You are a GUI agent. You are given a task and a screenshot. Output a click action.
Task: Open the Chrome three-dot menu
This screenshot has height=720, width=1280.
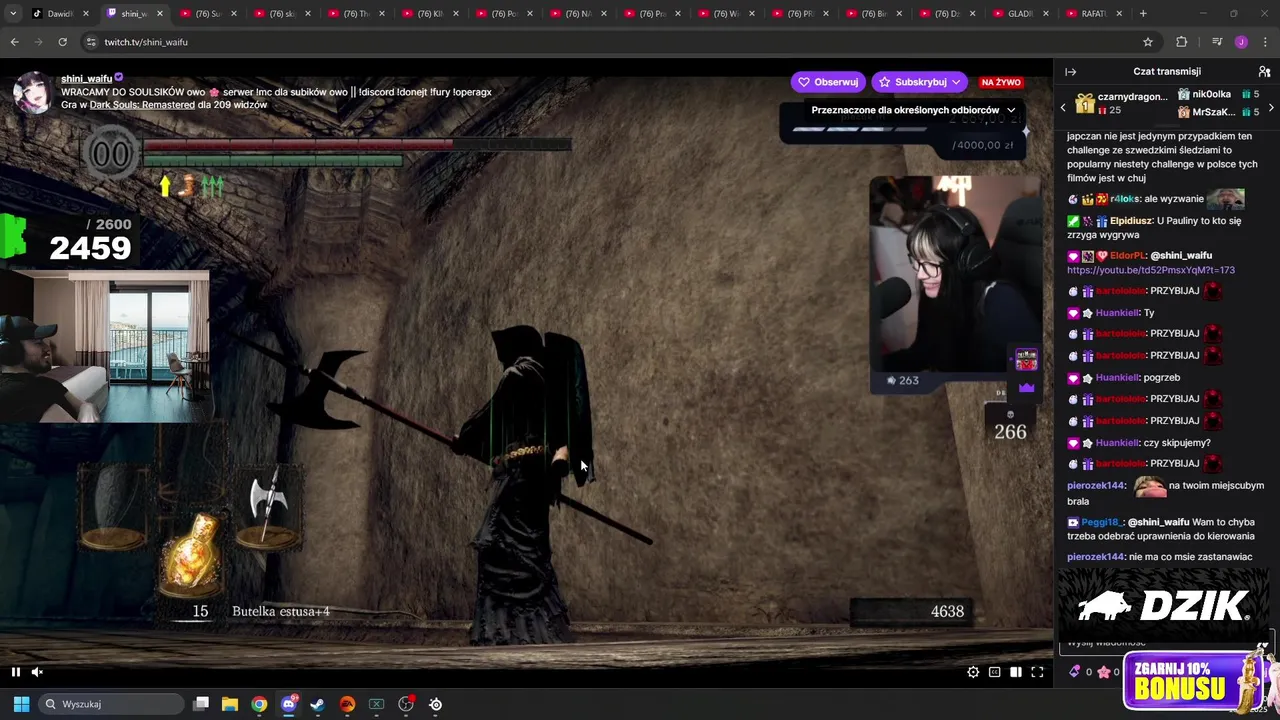click(x=1265, y=42)
